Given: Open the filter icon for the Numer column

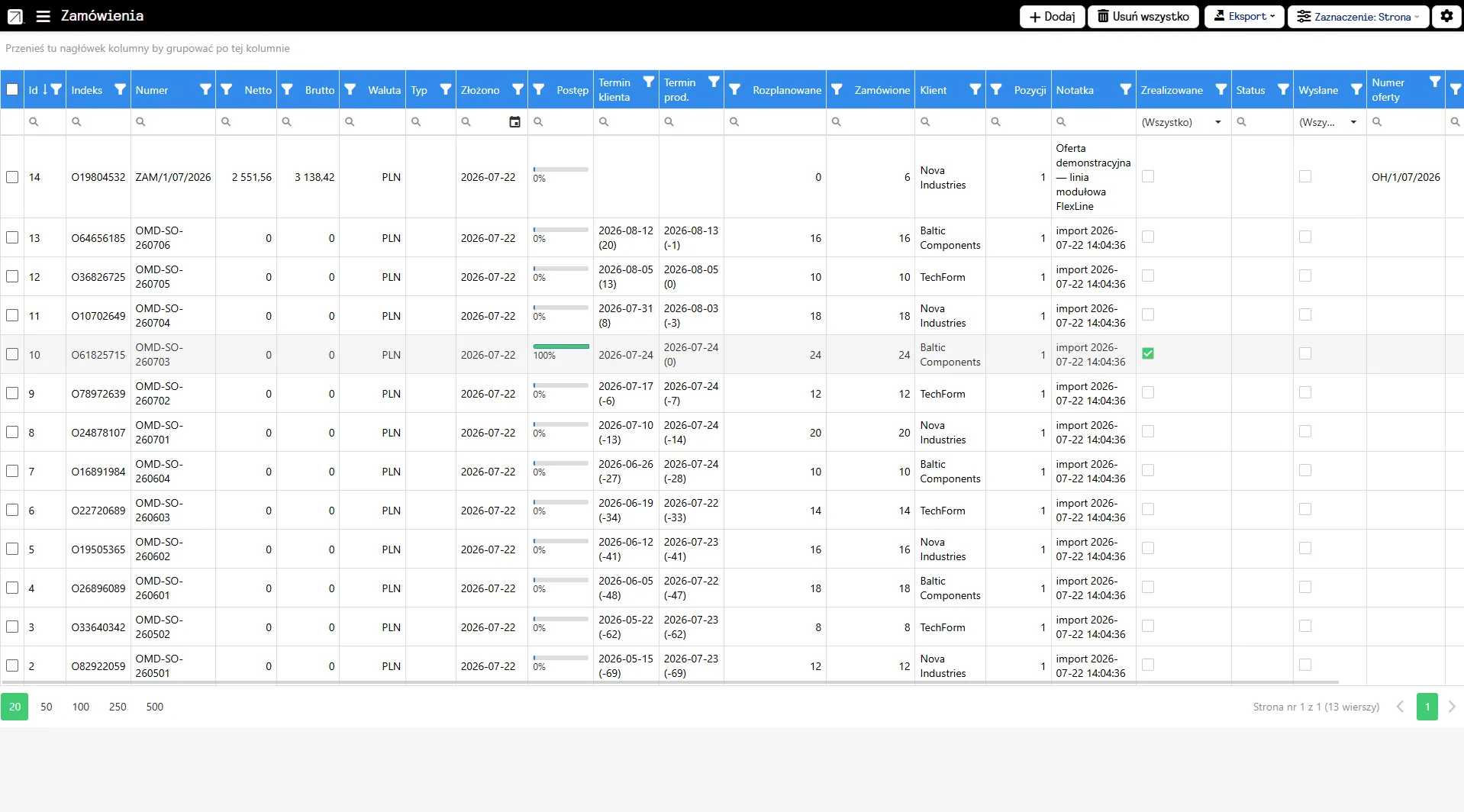Looking at the screenshot, I should click(205, 89).
